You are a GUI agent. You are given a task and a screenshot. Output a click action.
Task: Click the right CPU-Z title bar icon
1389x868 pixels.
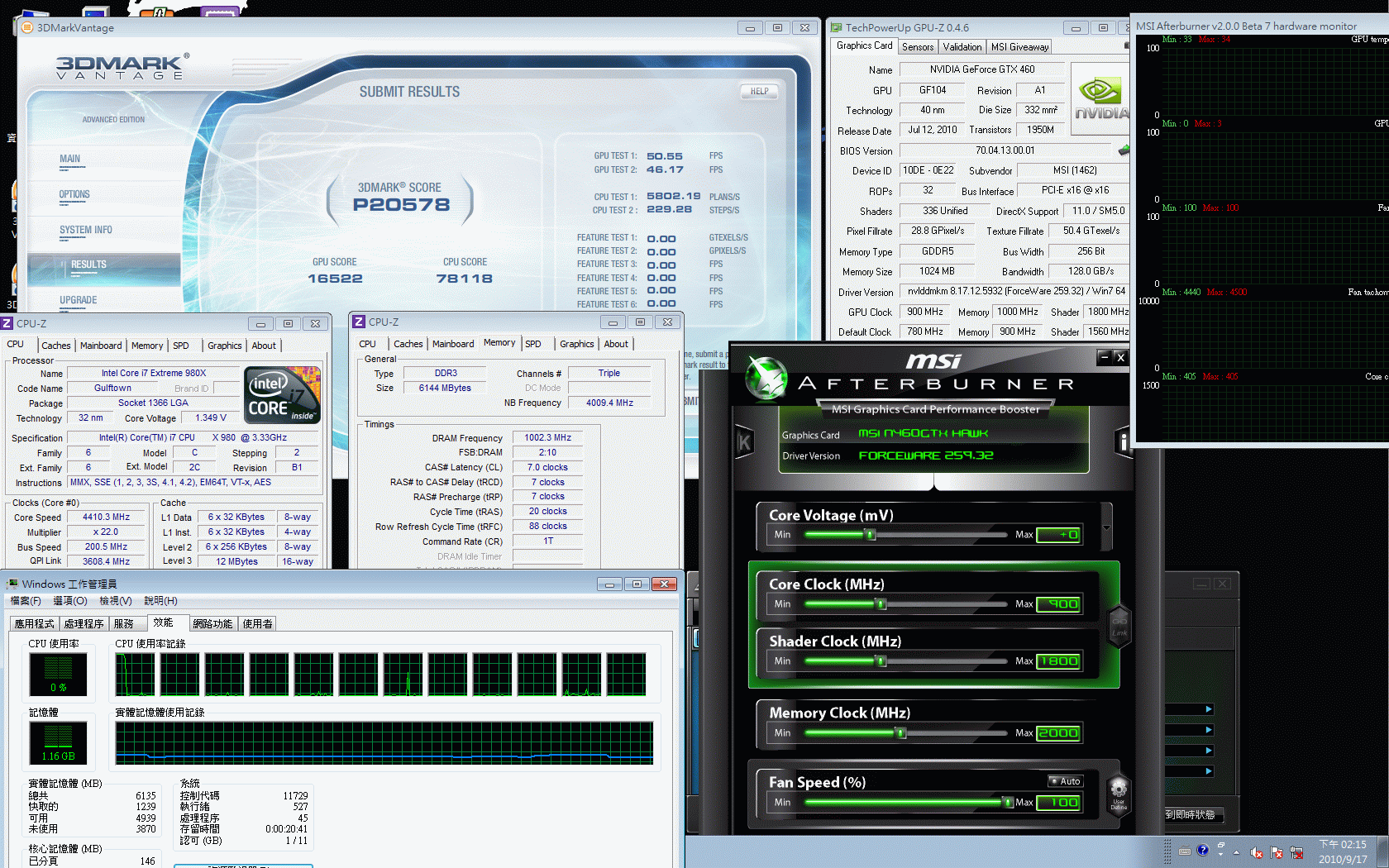pyautogui.click(x=359, y=322)
